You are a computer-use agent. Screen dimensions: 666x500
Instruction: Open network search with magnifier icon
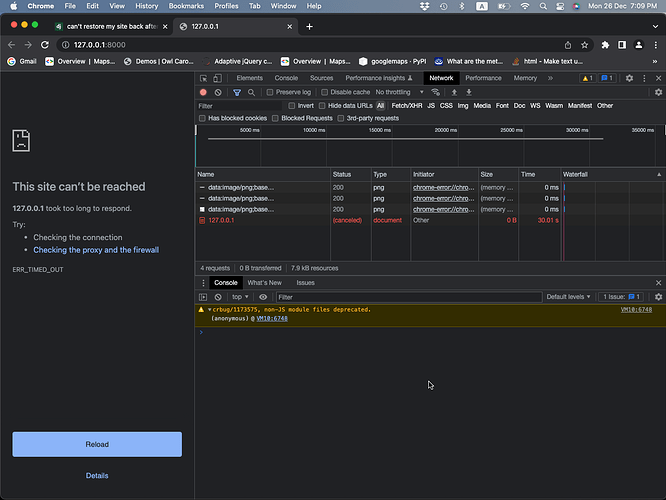point(251,92)
